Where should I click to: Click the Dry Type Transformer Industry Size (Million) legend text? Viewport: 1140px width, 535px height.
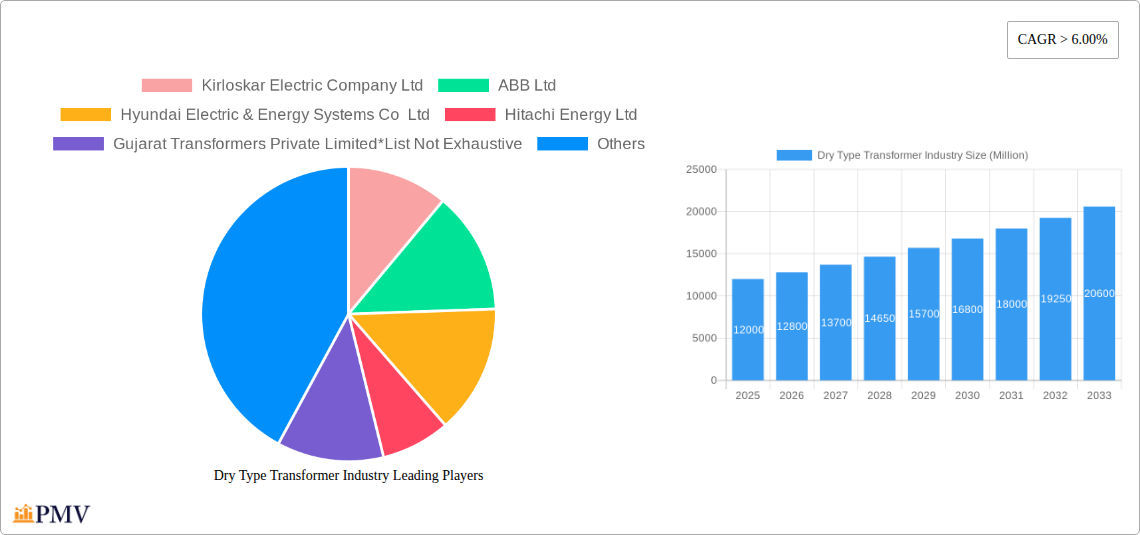(x=923, y=156)
